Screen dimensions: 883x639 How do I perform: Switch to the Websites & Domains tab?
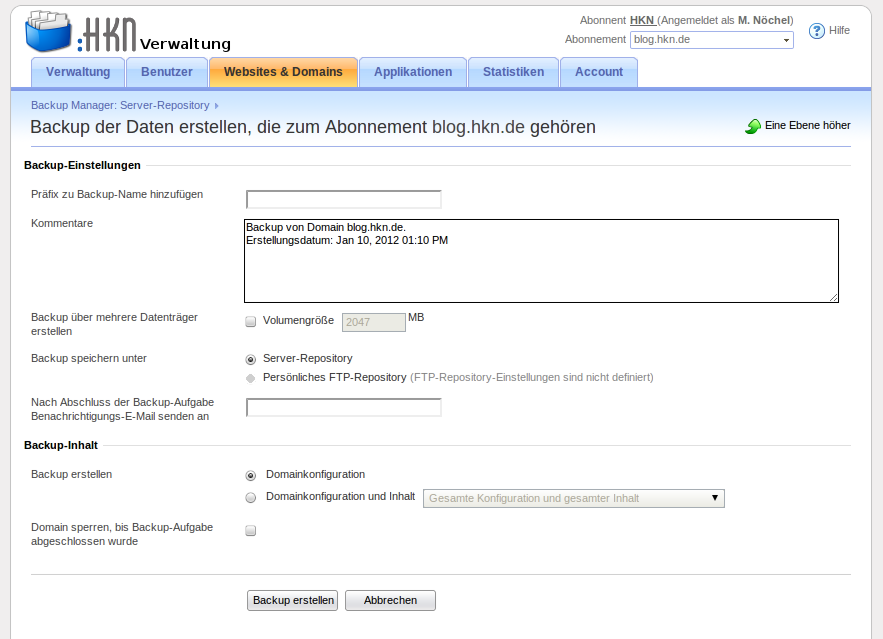click(283, 72)
